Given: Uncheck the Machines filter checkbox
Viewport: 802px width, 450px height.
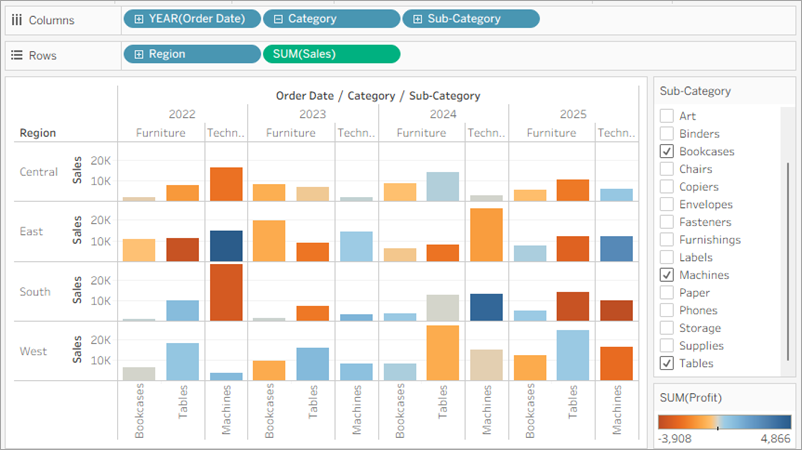Looking at the screenshot, I should [x=667, y=275].
